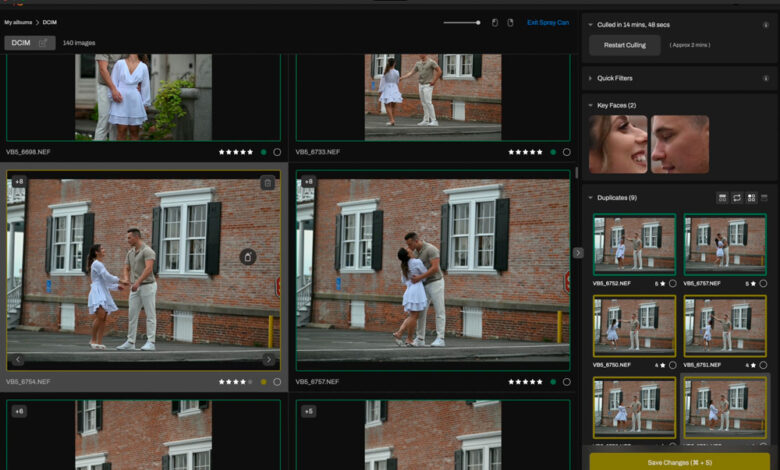Expand the Quick Filters section

[x=590, y=78]
